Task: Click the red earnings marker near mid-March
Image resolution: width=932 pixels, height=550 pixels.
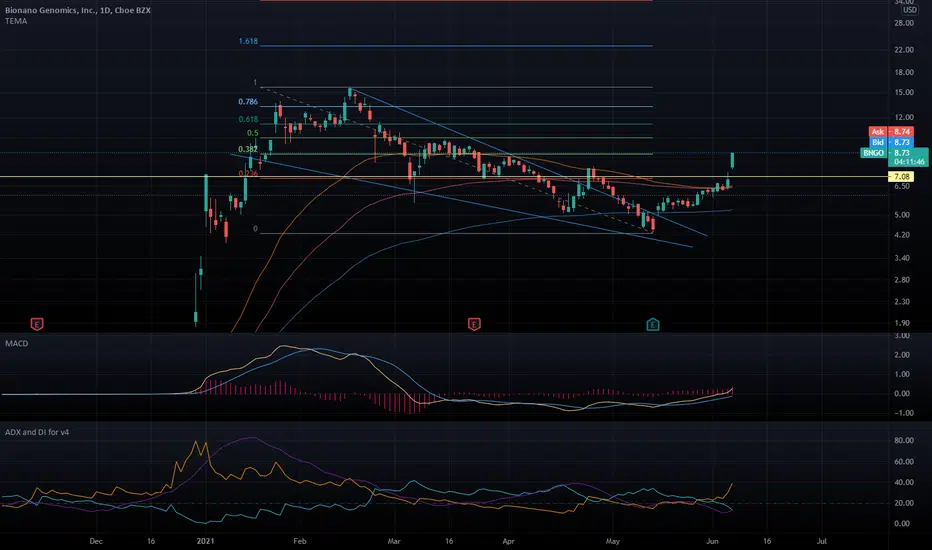Action: pos(474,324)
